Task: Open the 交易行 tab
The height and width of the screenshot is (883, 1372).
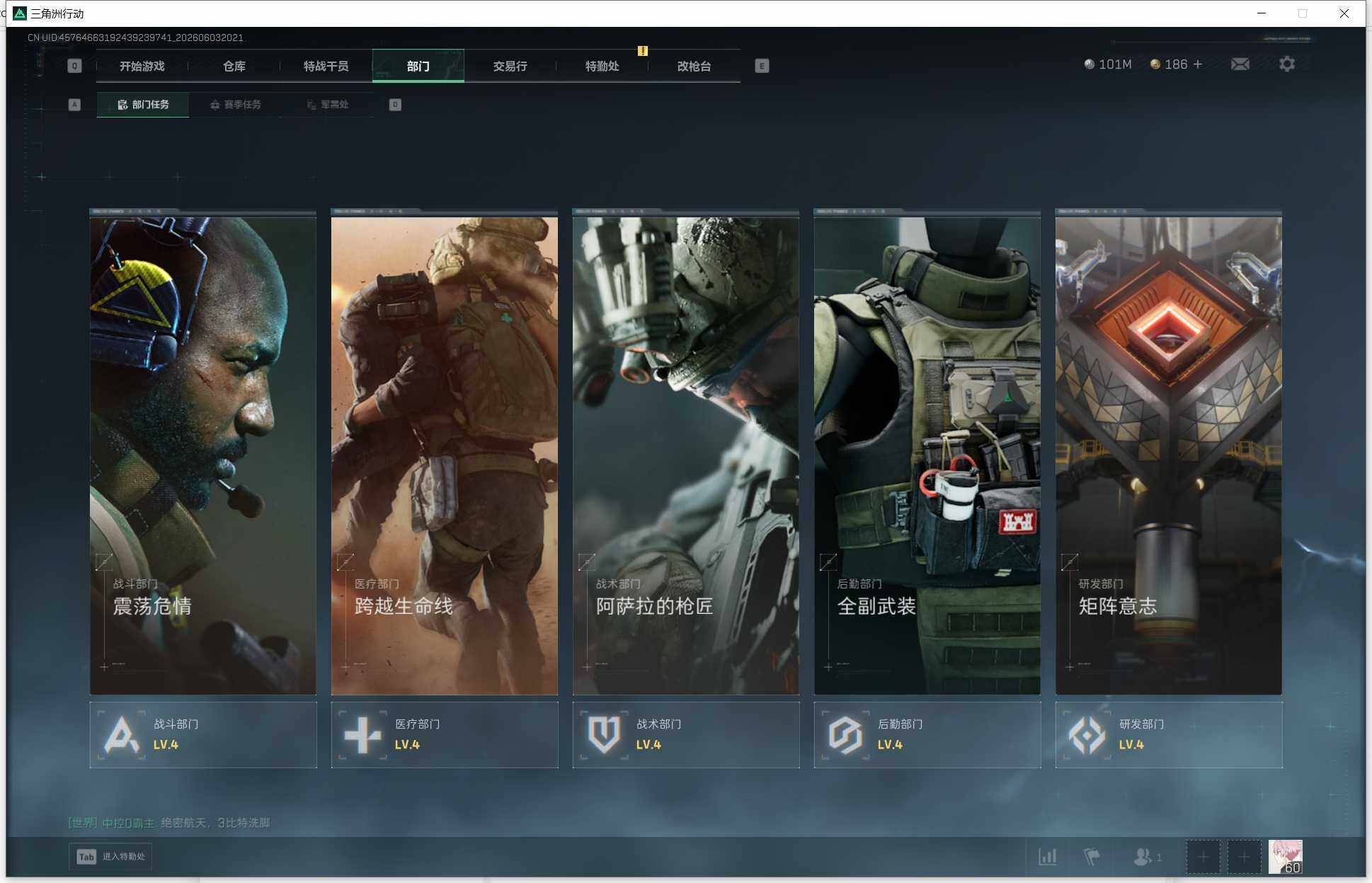Action: [510, 66]
